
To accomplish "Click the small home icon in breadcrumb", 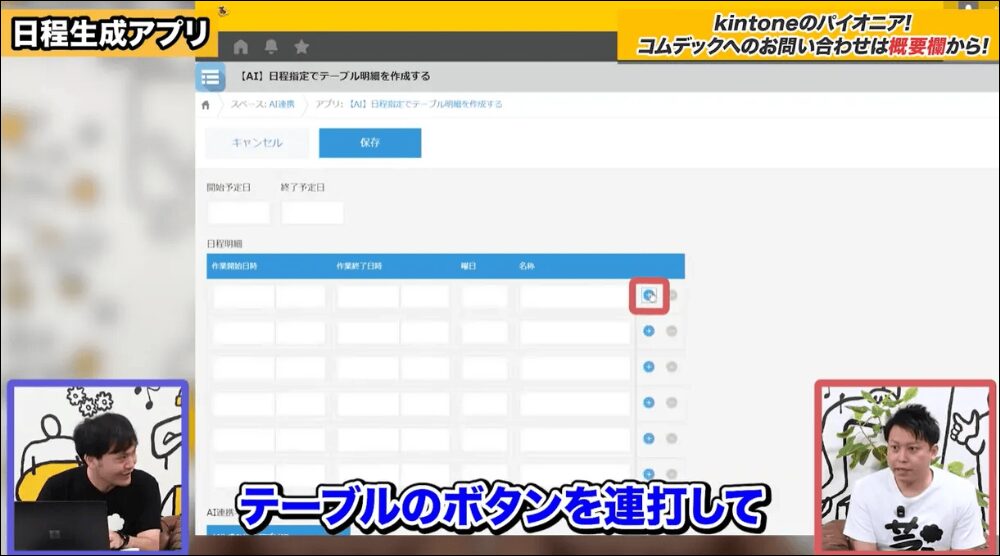I will 205,105.
